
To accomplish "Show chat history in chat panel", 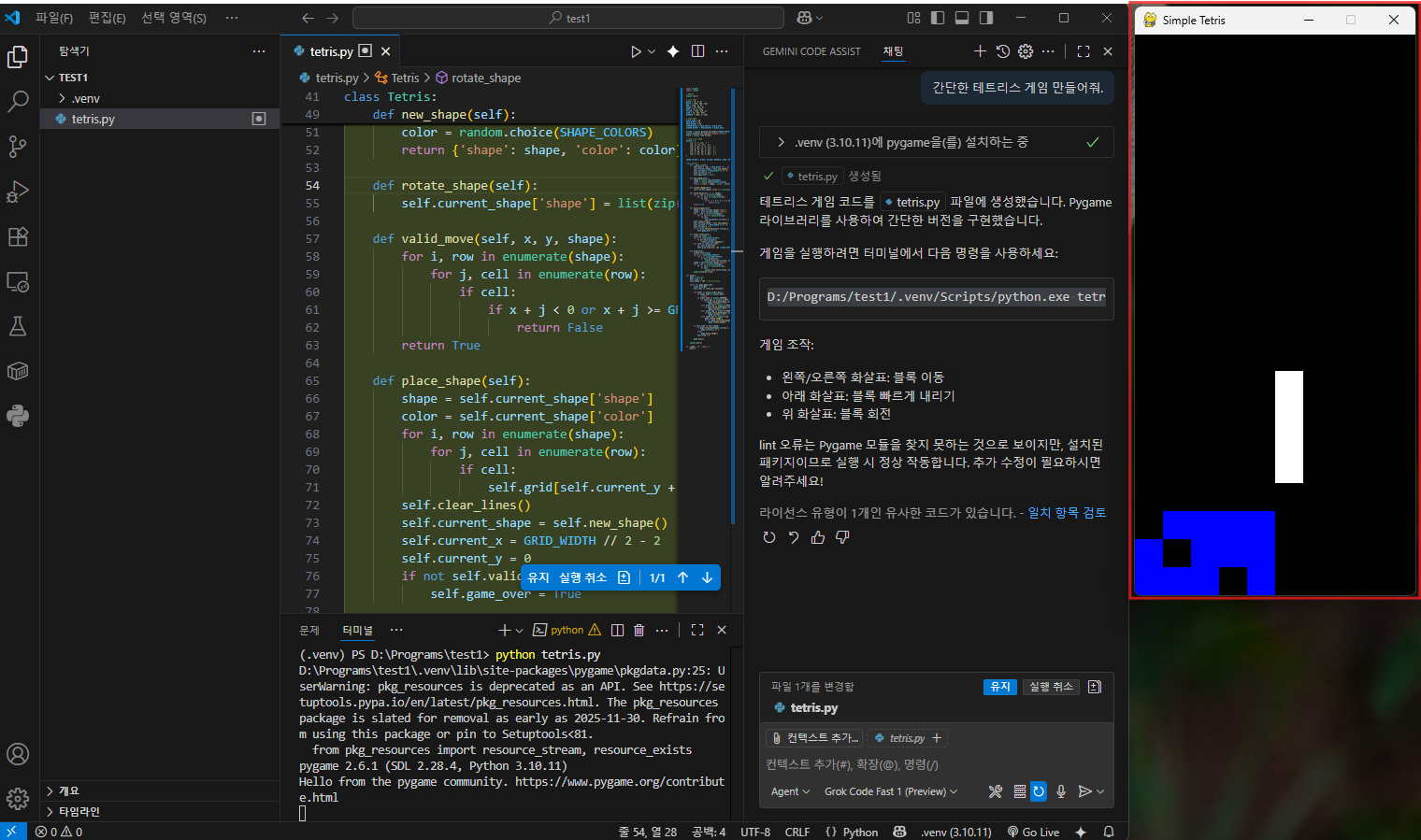I will point(1003,51).
